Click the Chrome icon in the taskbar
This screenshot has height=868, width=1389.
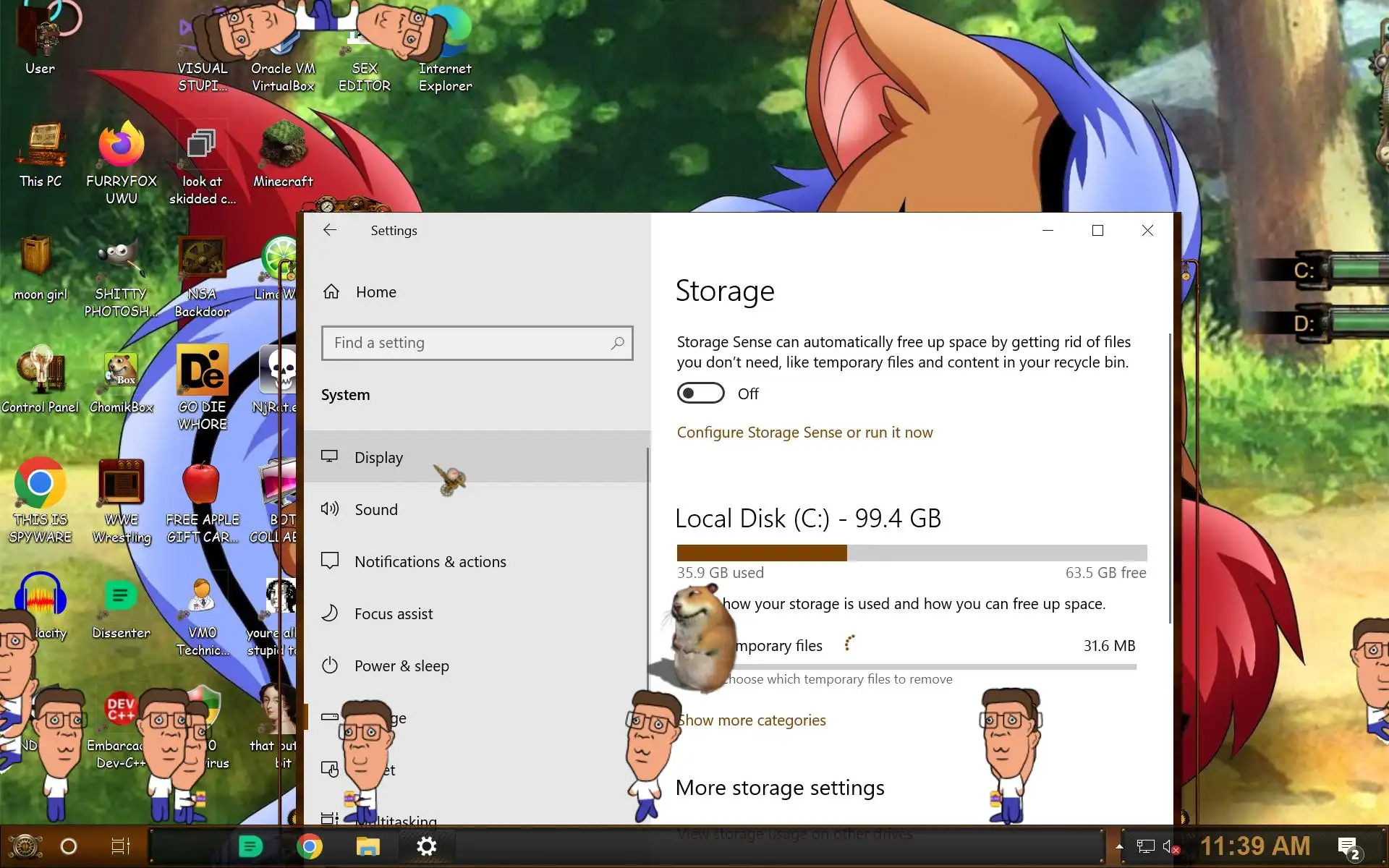[310, 846]
